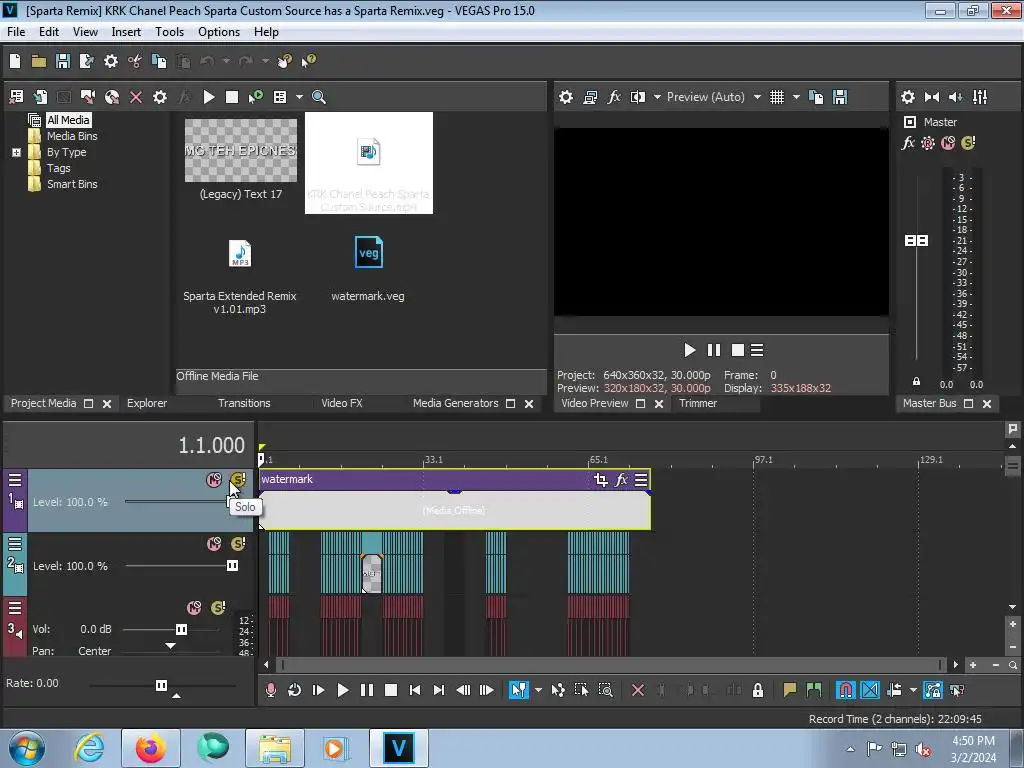Screen dimensions: 1024x768
Task: Open Event FX on watermark event
Action: (621, 480)
